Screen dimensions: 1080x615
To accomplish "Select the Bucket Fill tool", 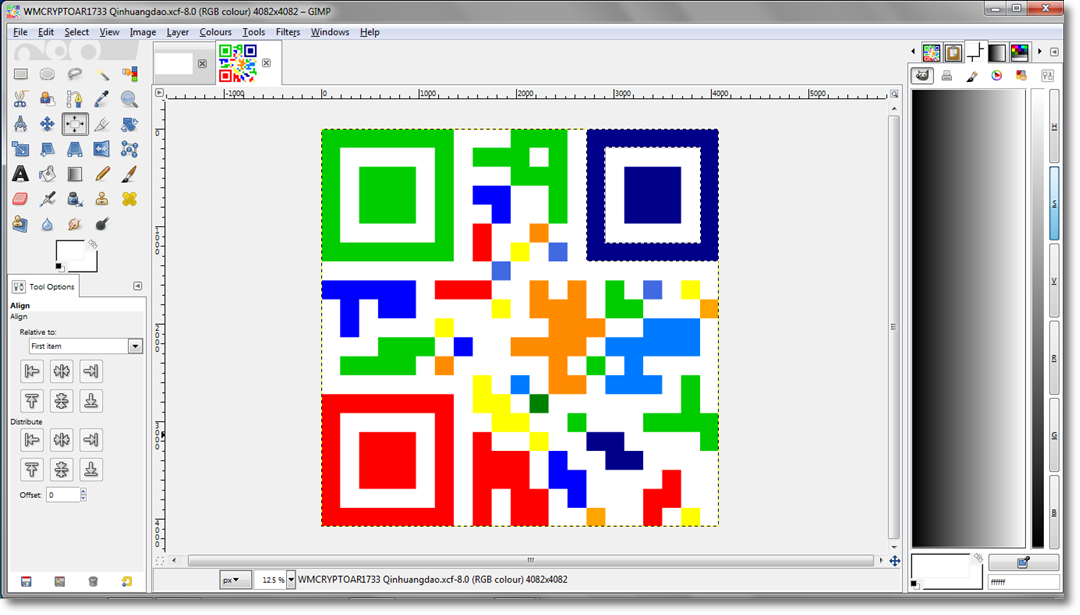I will (48, 174).
